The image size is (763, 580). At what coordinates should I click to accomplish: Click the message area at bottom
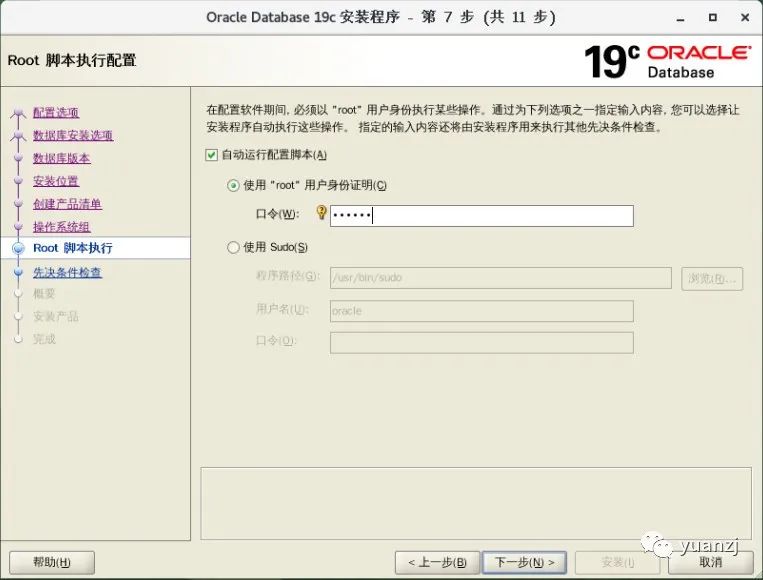click(x=476, y=504)
